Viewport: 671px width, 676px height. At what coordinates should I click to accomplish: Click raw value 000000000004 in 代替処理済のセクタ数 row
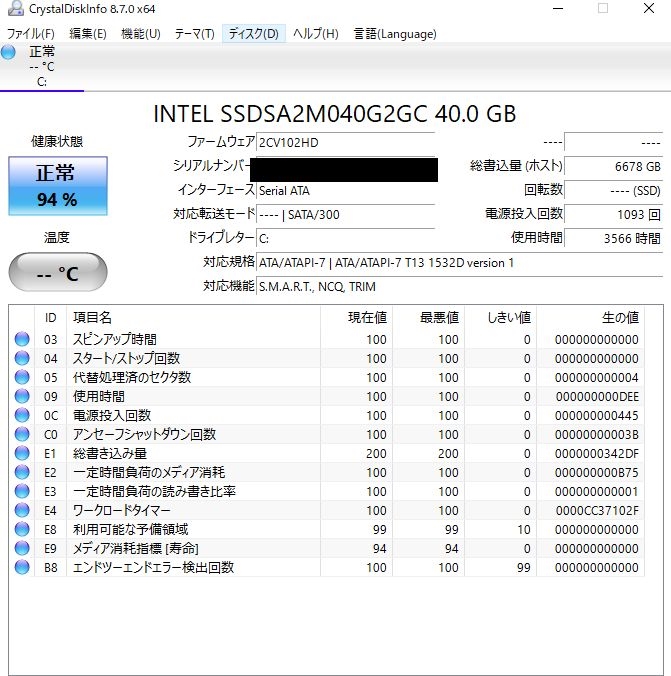point(597,378)
